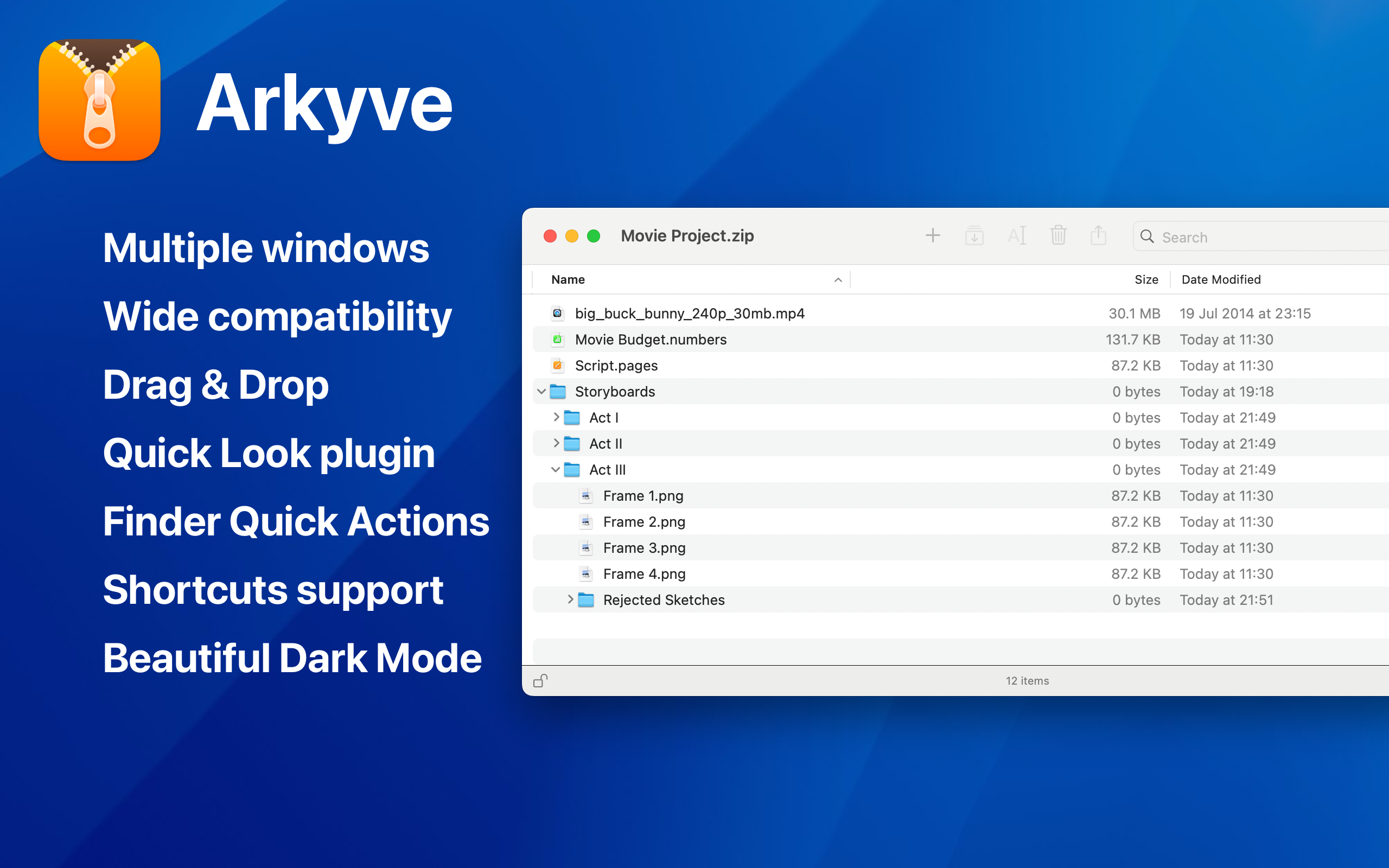The image size is (1389, 868).
Task: Select big_buck_bunny_240p_30mb.mp4
Action: pos(689,314)
